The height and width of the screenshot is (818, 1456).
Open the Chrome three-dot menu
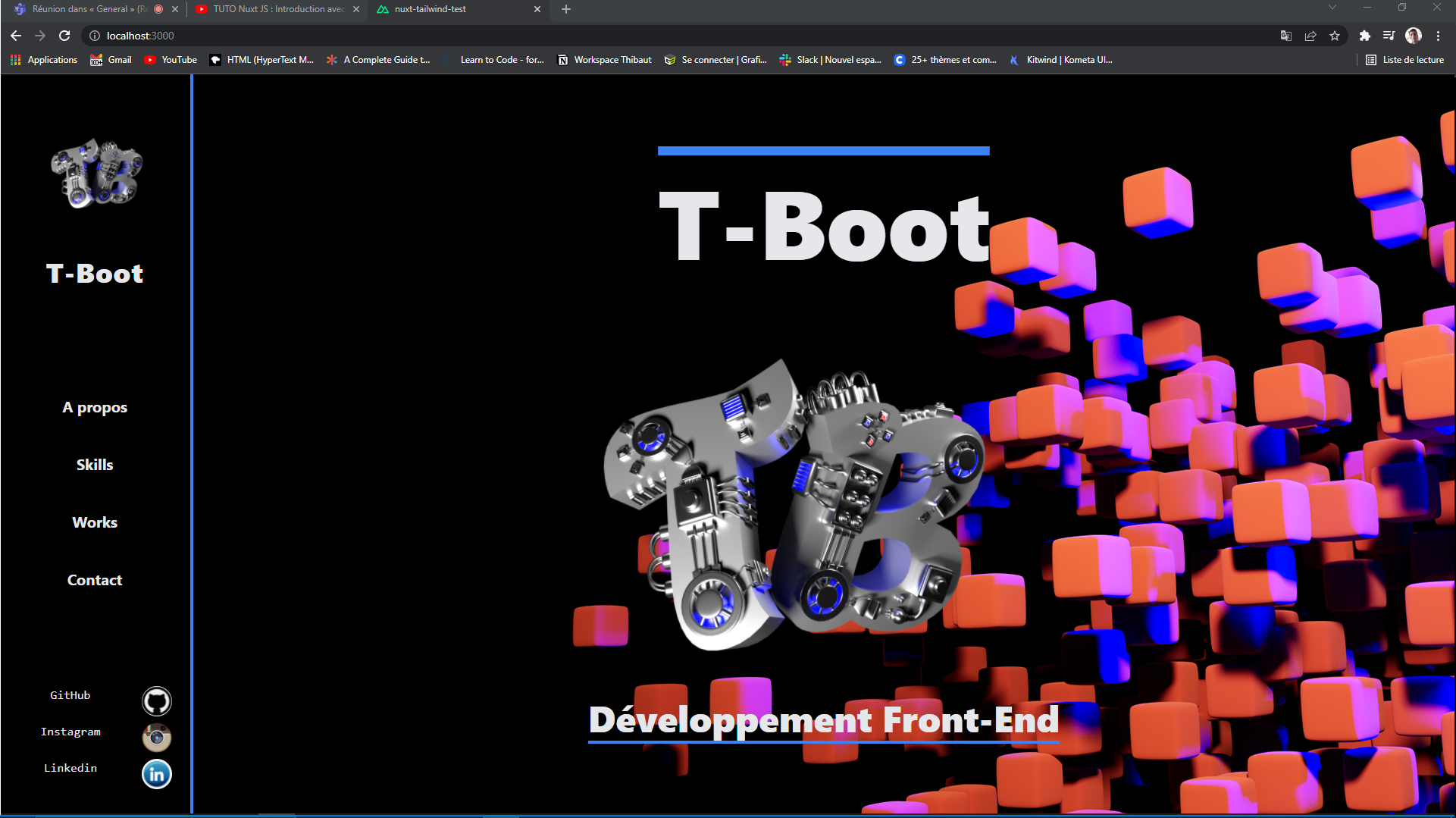pos(1438,36)
